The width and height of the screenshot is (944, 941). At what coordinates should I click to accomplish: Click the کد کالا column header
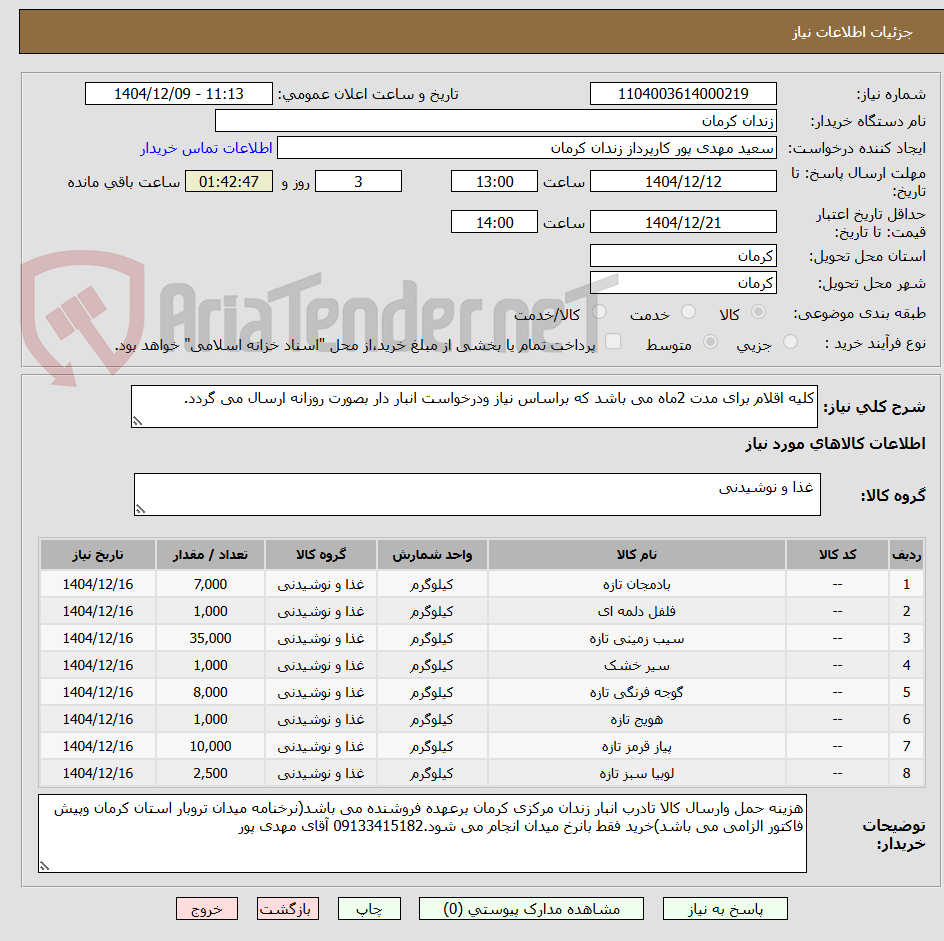tap(837, 554)
